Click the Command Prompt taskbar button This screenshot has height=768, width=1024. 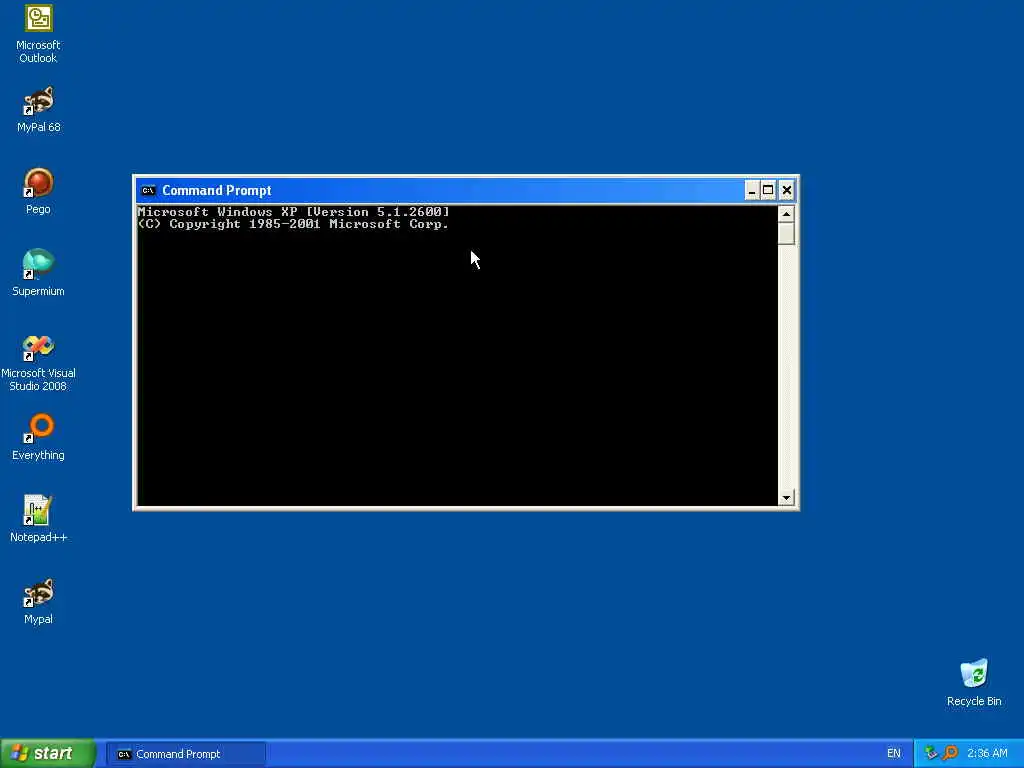pyautogui.click(x=186, y=754)
